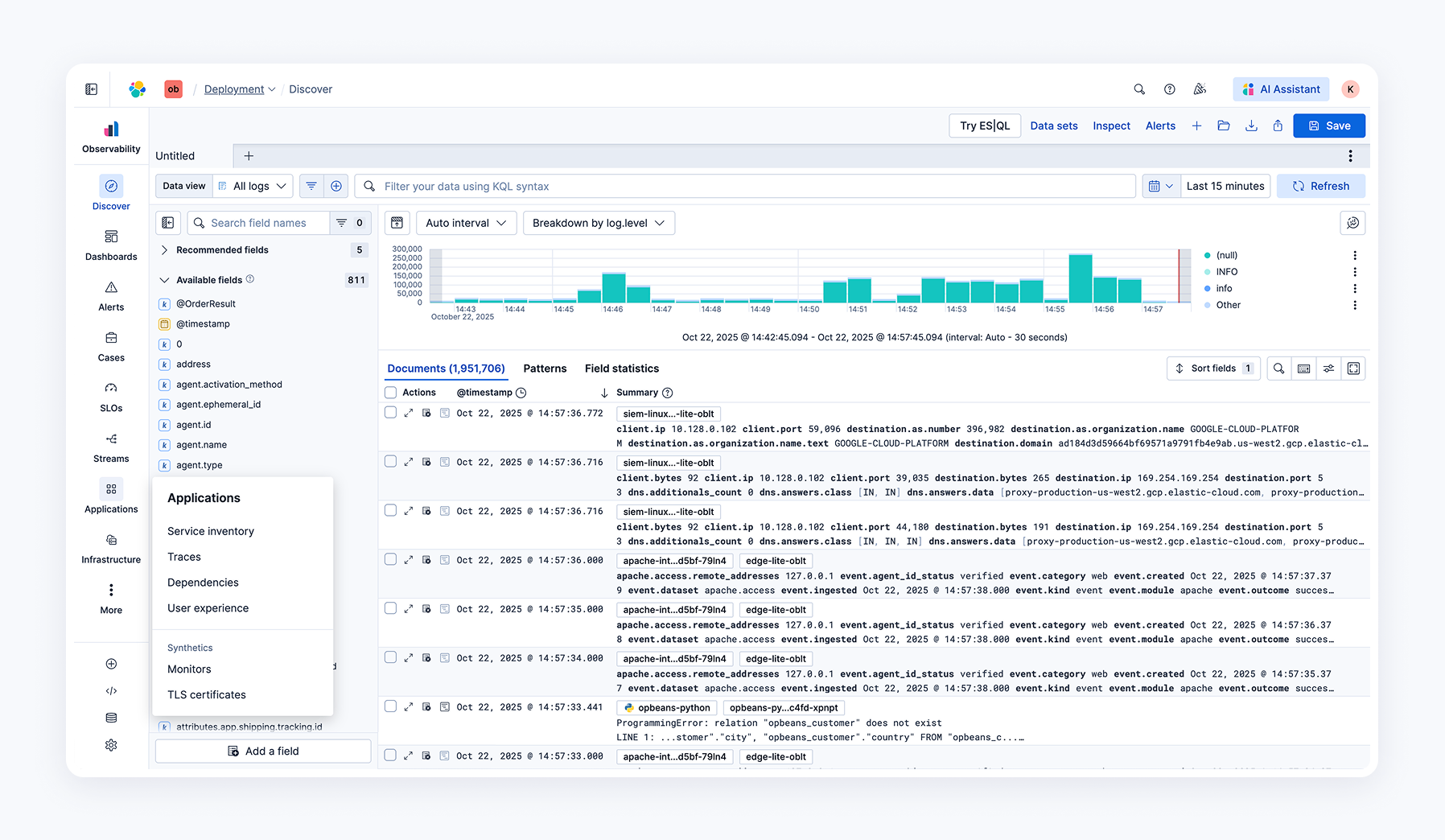Open Service inventory from Applications menu
The image size is (1445, 840).
pos(211,531)
